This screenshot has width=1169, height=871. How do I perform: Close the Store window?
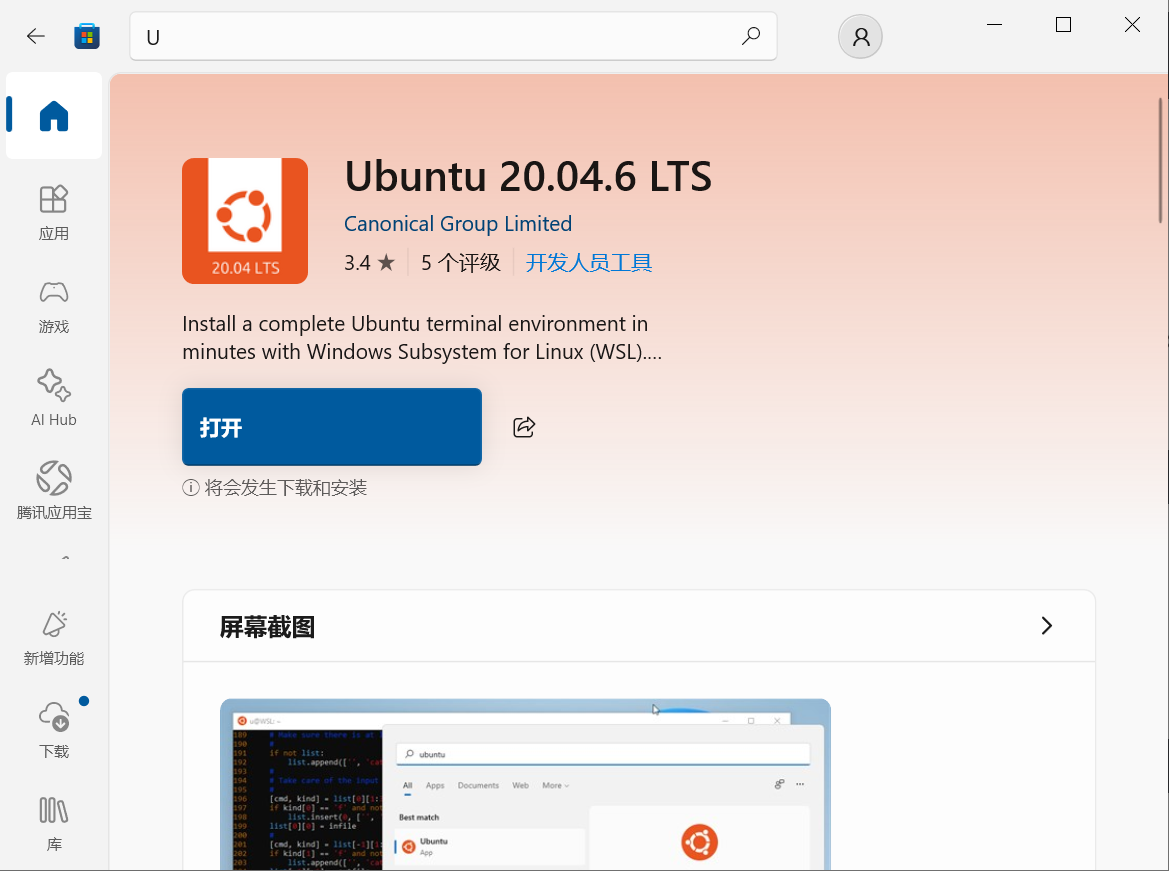pos(1132,25)
